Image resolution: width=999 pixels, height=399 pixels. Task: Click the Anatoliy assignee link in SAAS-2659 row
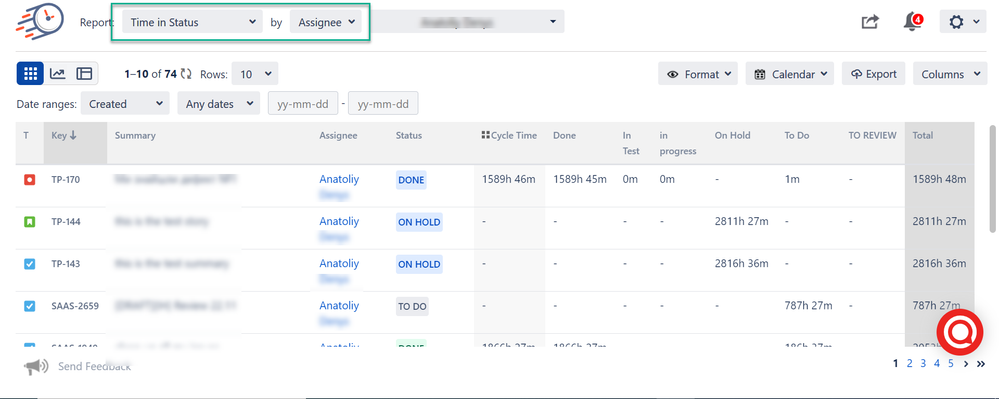(339, 305)
